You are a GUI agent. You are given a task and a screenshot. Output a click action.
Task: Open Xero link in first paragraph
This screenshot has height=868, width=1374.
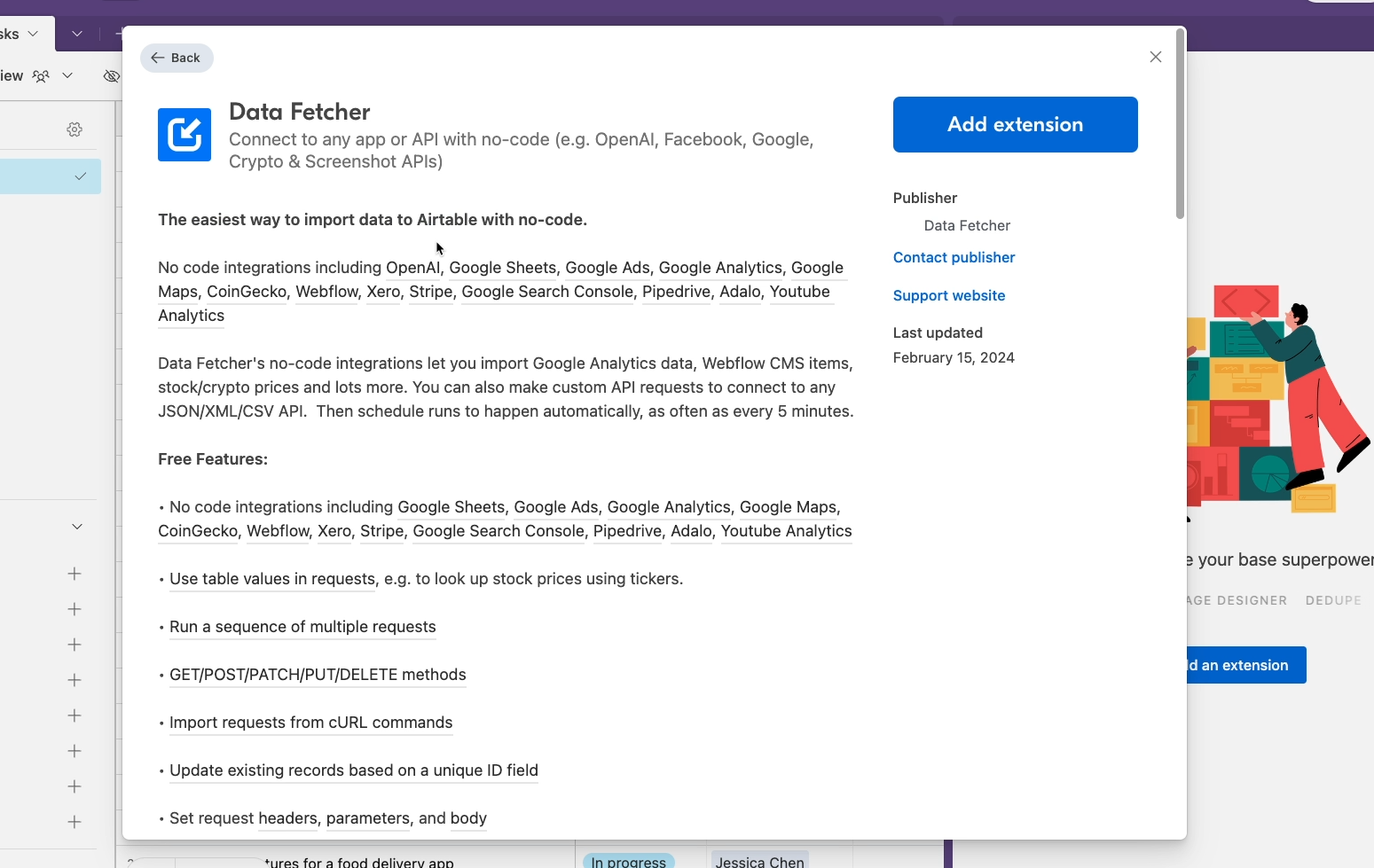(383, 292)
